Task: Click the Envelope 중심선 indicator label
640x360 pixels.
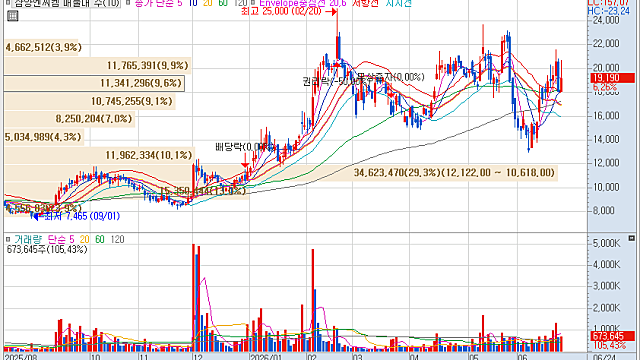Action: [303, 3]
